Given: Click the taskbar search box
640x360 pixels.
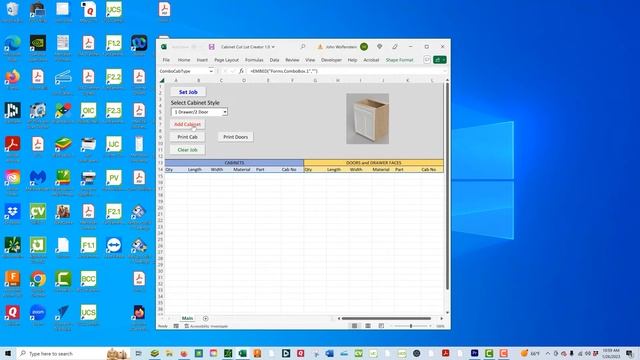Looking at the screenshot, I should (x=73, y=353).
